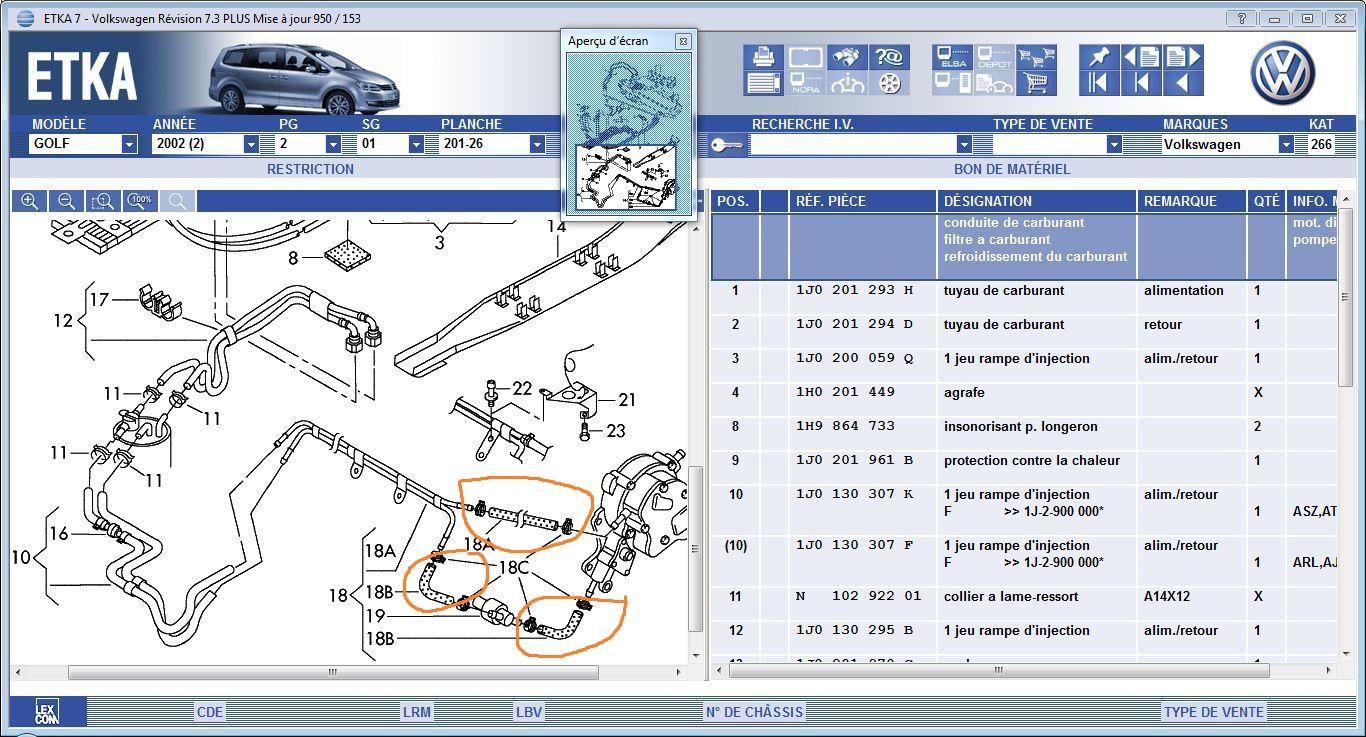Screen dimensions: 1366x737
Task: Click the key icon beside Recherche I.V.
Action: (727, 145)
